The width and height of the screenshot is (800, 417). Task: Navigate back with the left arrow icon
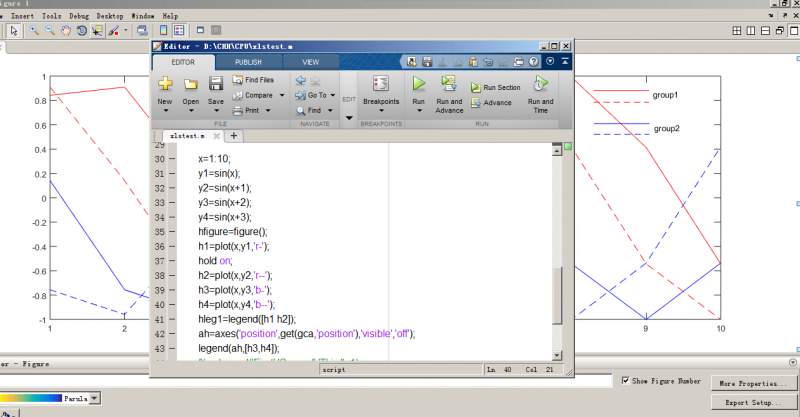301,80
